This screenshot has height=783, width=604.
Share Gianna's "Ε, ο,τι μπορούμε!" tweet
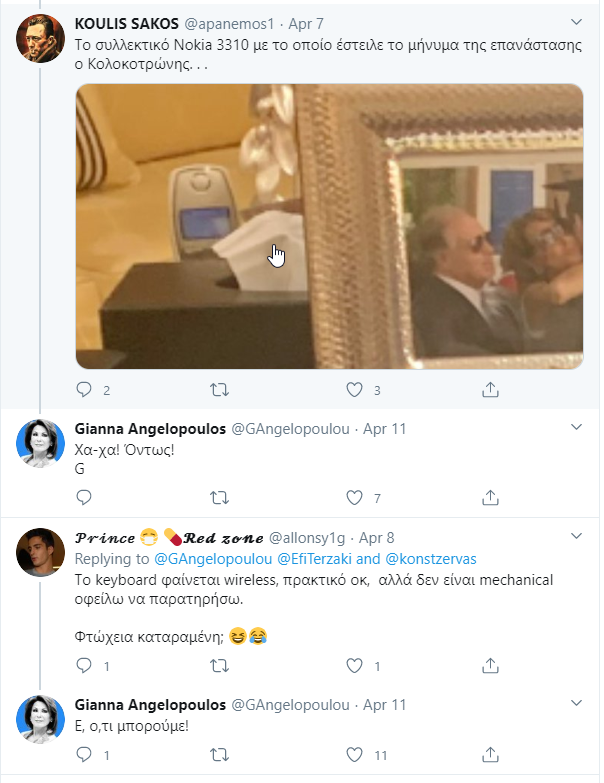pos(490,755)
